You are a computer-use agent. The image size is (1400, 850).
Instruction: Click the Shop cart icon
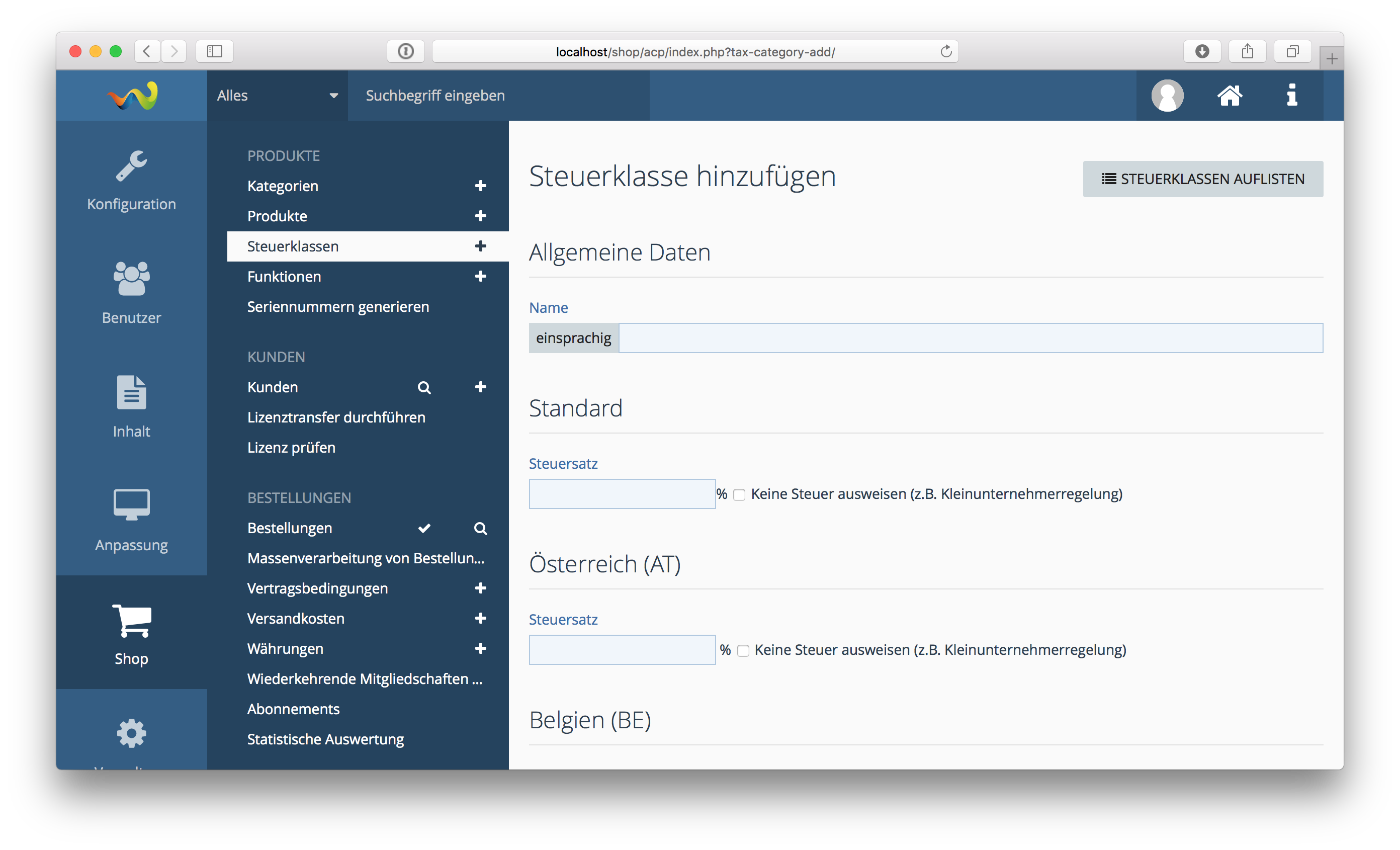[x=131, y=622]
